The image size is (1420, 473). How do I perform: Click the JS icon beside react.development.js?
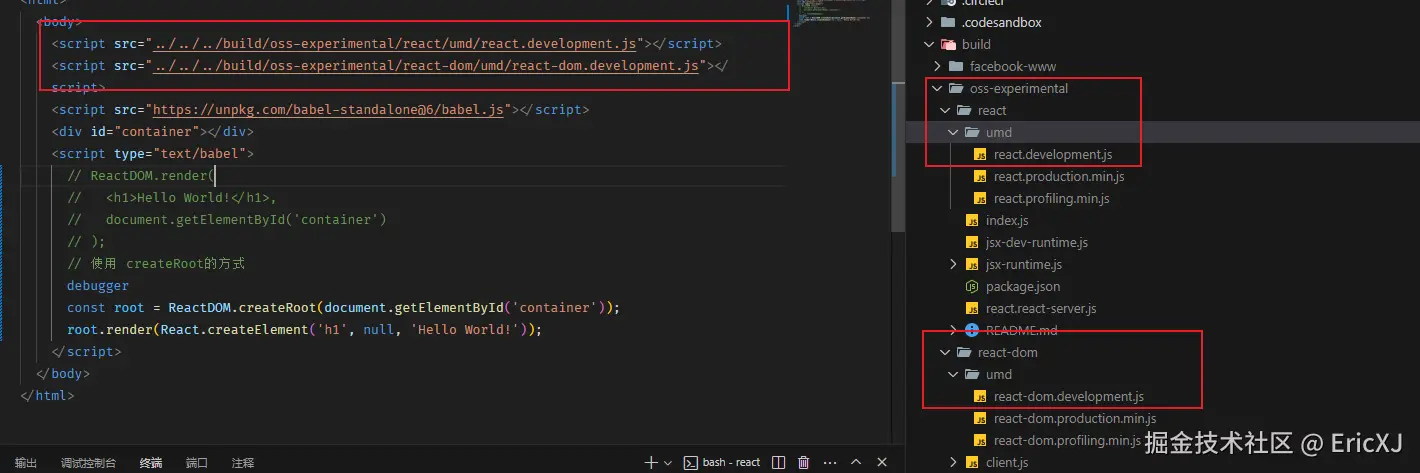pyautogui.click(x=980, y=154)
